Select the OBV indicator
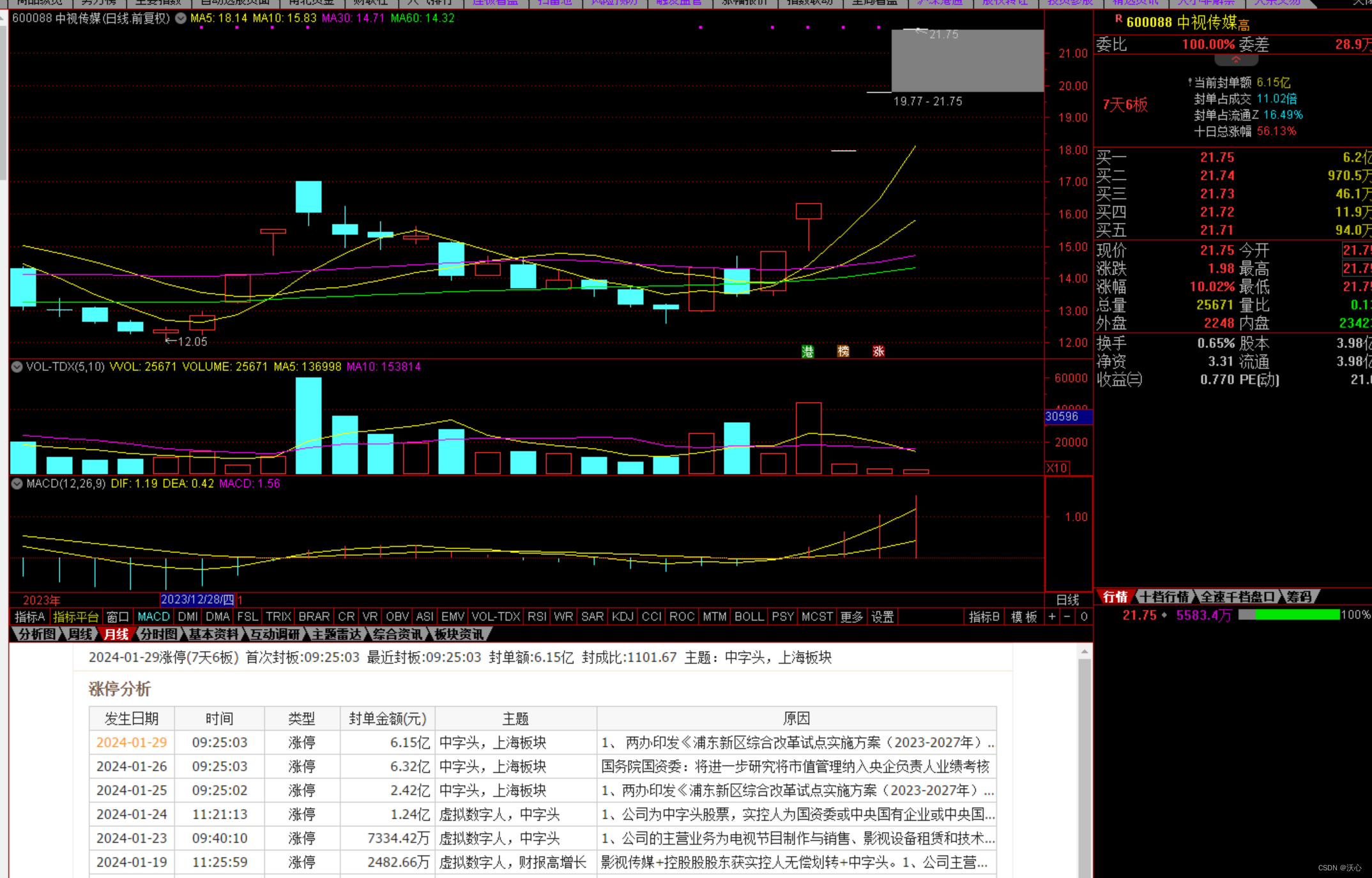The height and width of the screenshot is (878, 1372). point(397,617)
